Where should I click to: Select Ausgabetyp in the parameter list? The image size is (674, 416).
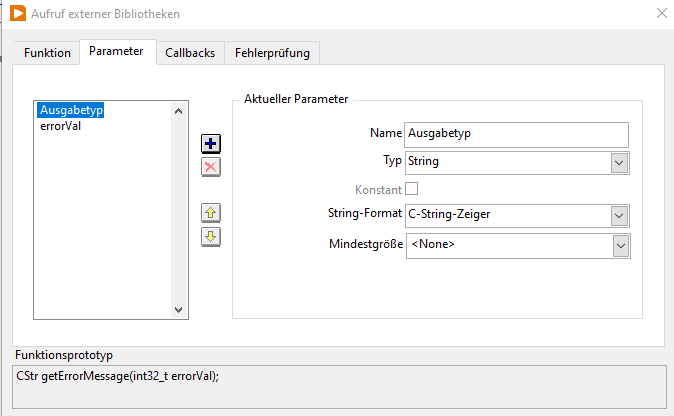coord(70,111)
